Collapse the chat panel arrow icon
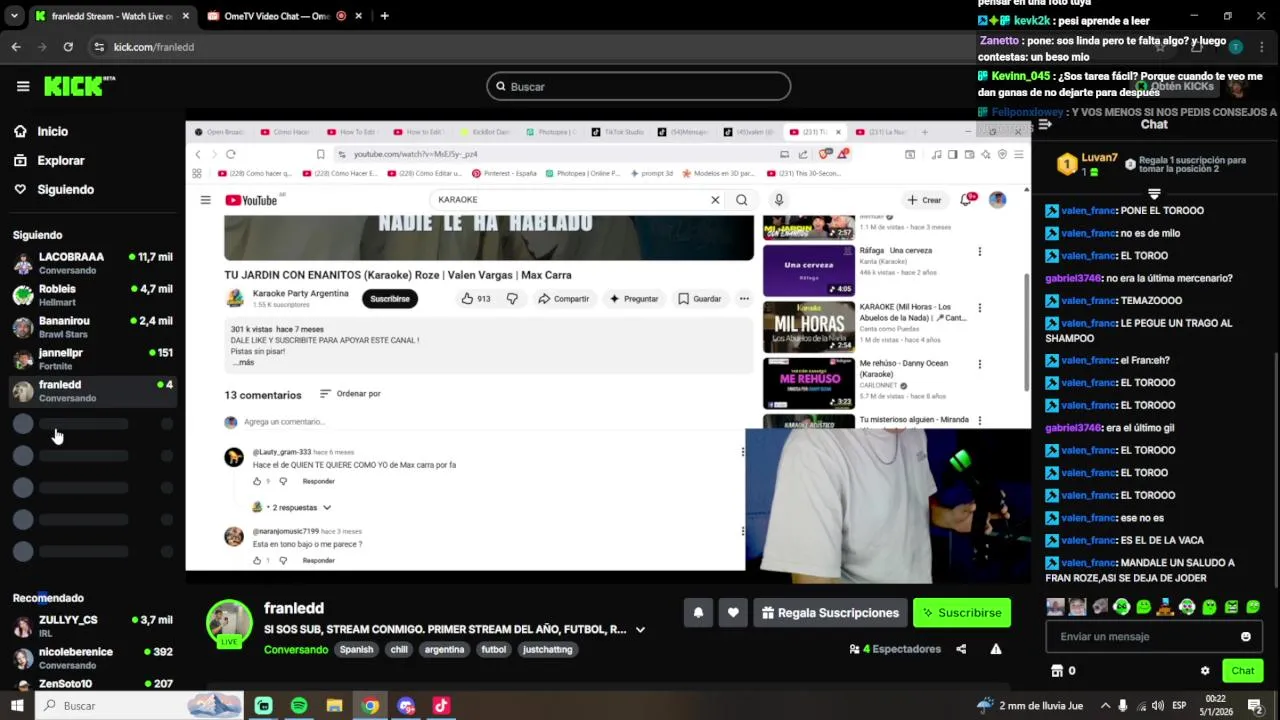Screen dimensions: 1280x720 tap(1045, 125)
